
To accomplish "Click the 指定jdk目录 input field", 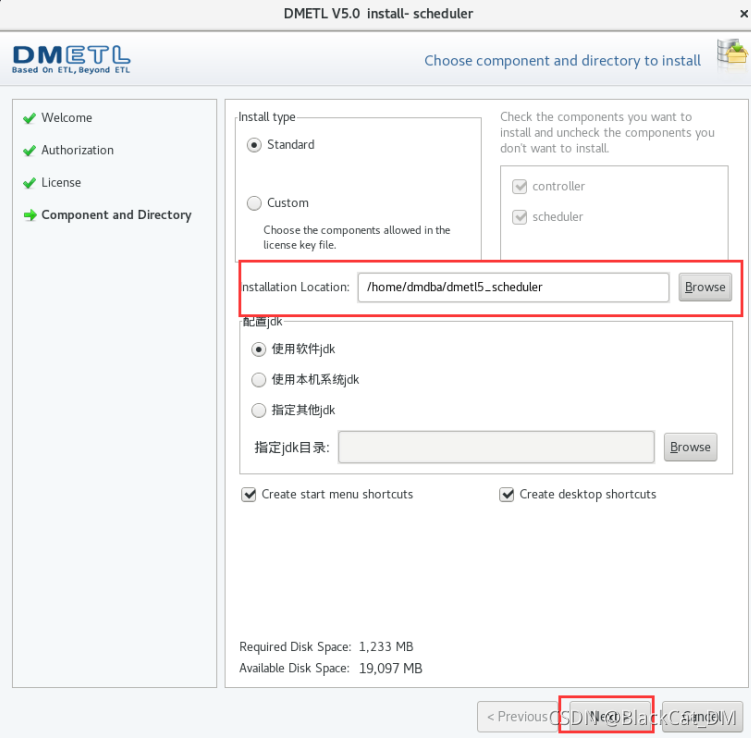I will pyautogui.click(x=496, y=447).
